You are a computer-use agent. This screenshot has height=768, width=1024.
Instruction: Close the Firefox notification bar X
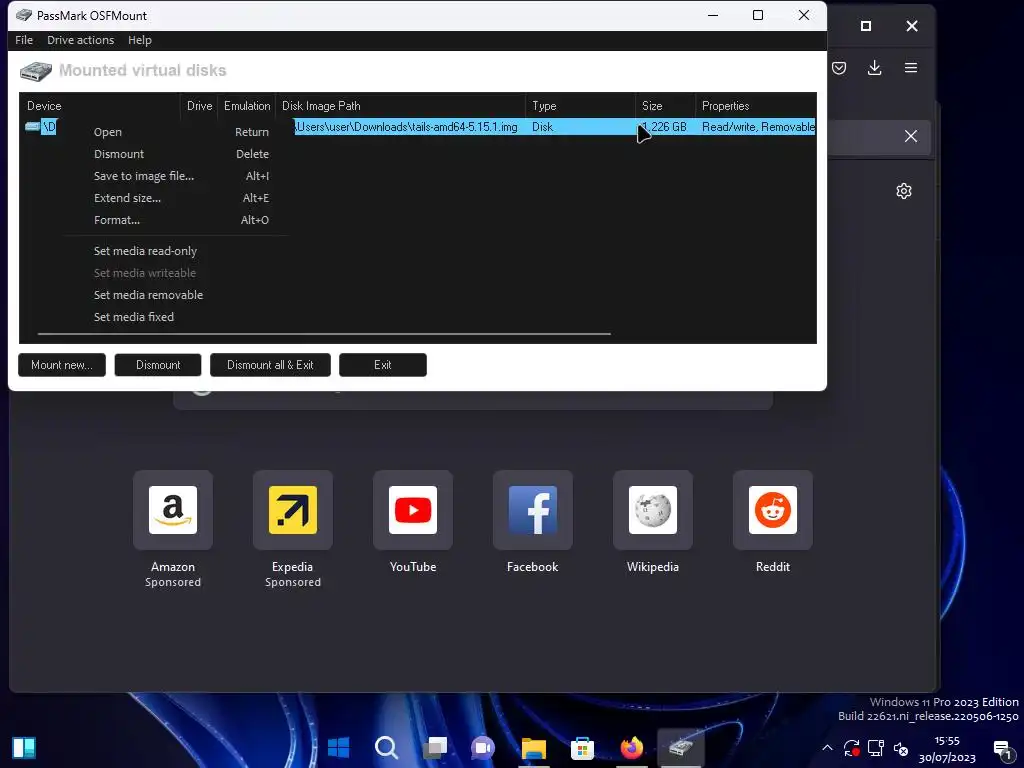coord(911,136)
